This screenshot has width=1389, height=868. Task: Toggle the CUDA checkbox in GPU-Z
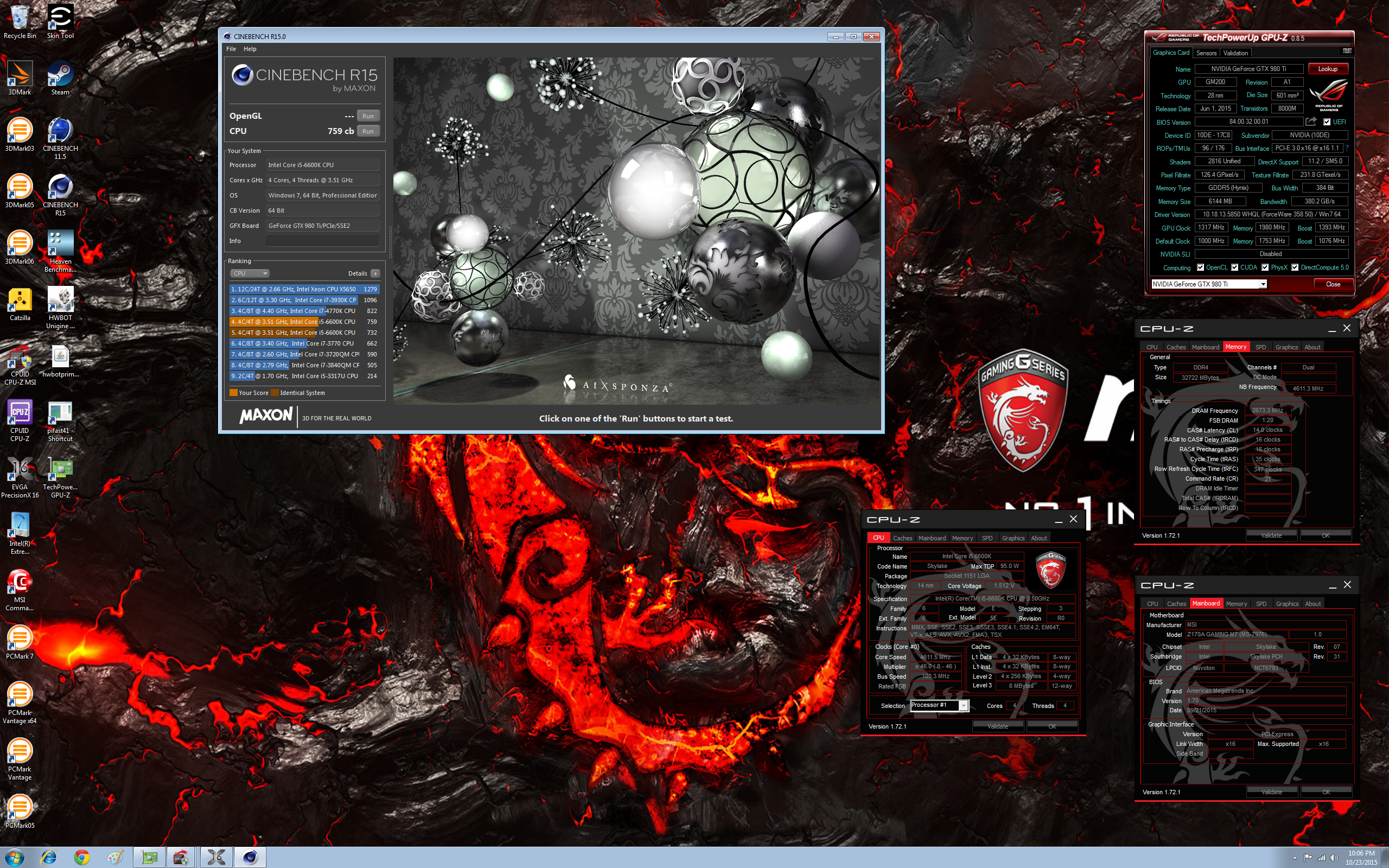coord(1234,267)
